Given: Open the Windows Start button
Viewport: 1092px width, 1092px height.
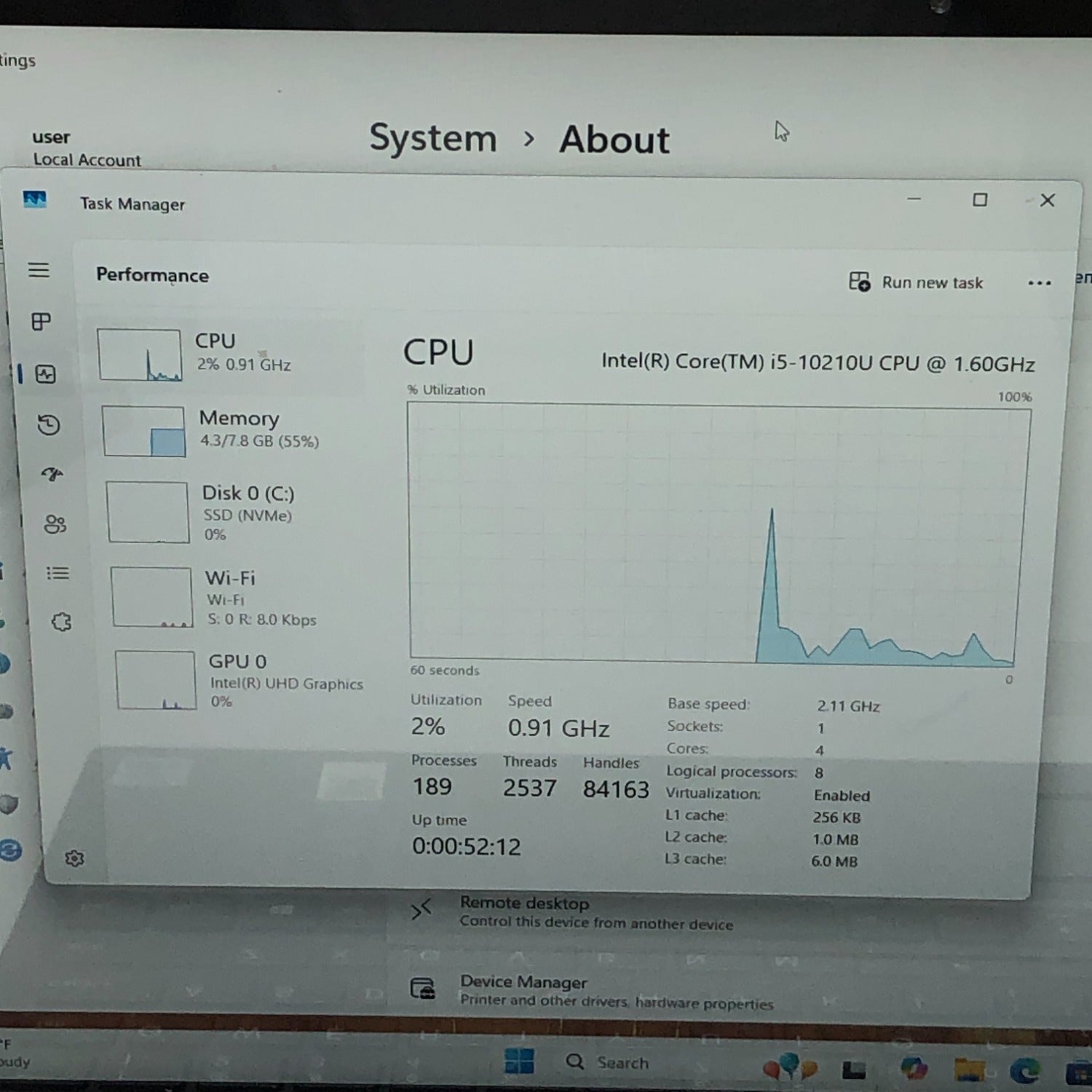Looking at the screenshot, I should [519, 1061].
